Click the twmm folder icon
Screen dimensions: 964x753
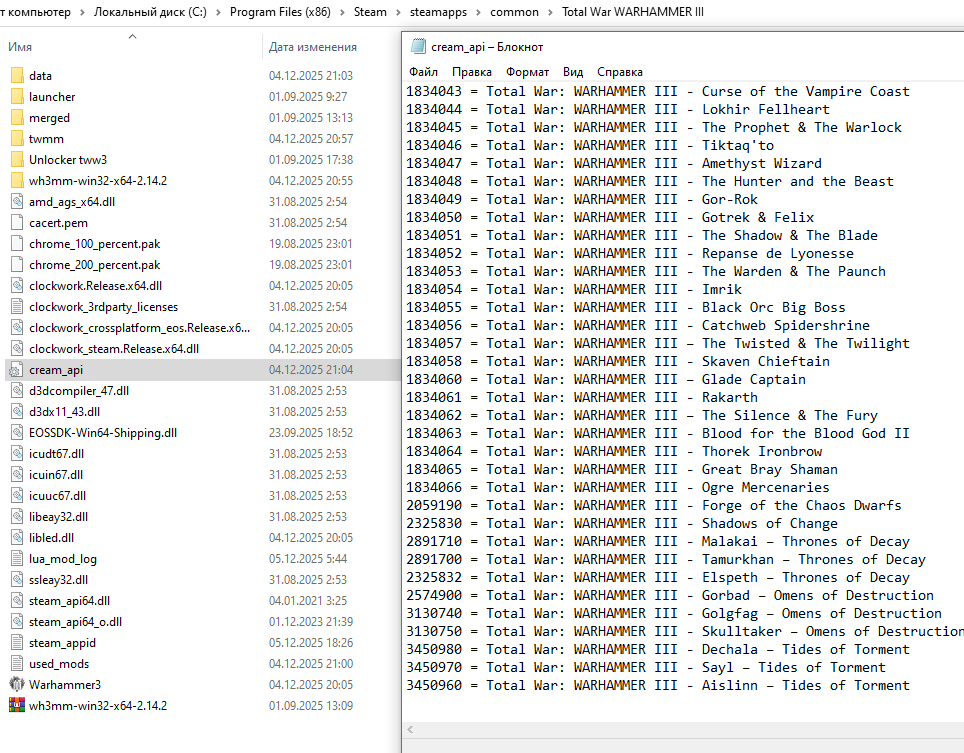[x=17, y=139]
